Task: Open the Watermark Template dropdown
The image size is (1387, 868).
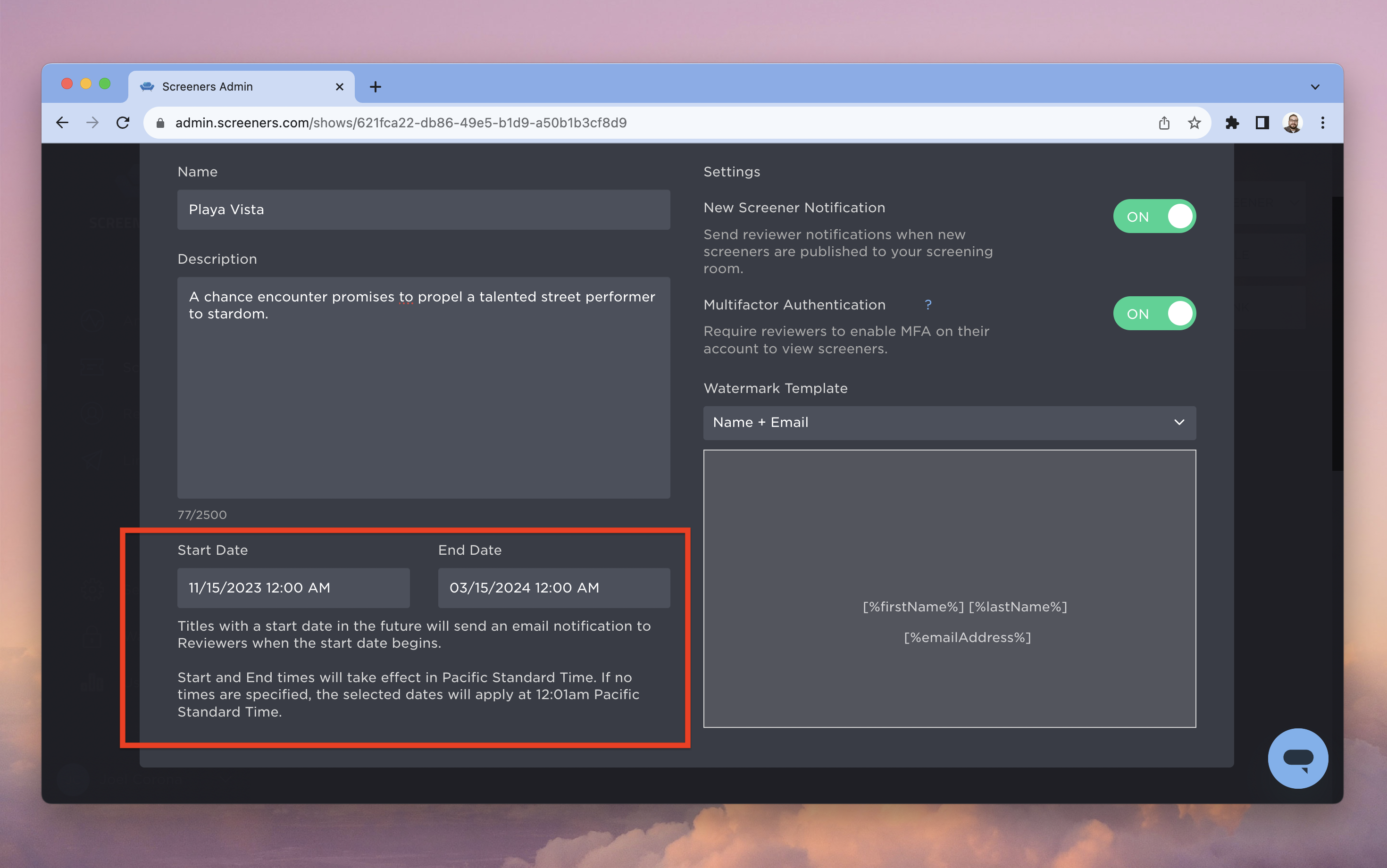Action: coord(950,423)
